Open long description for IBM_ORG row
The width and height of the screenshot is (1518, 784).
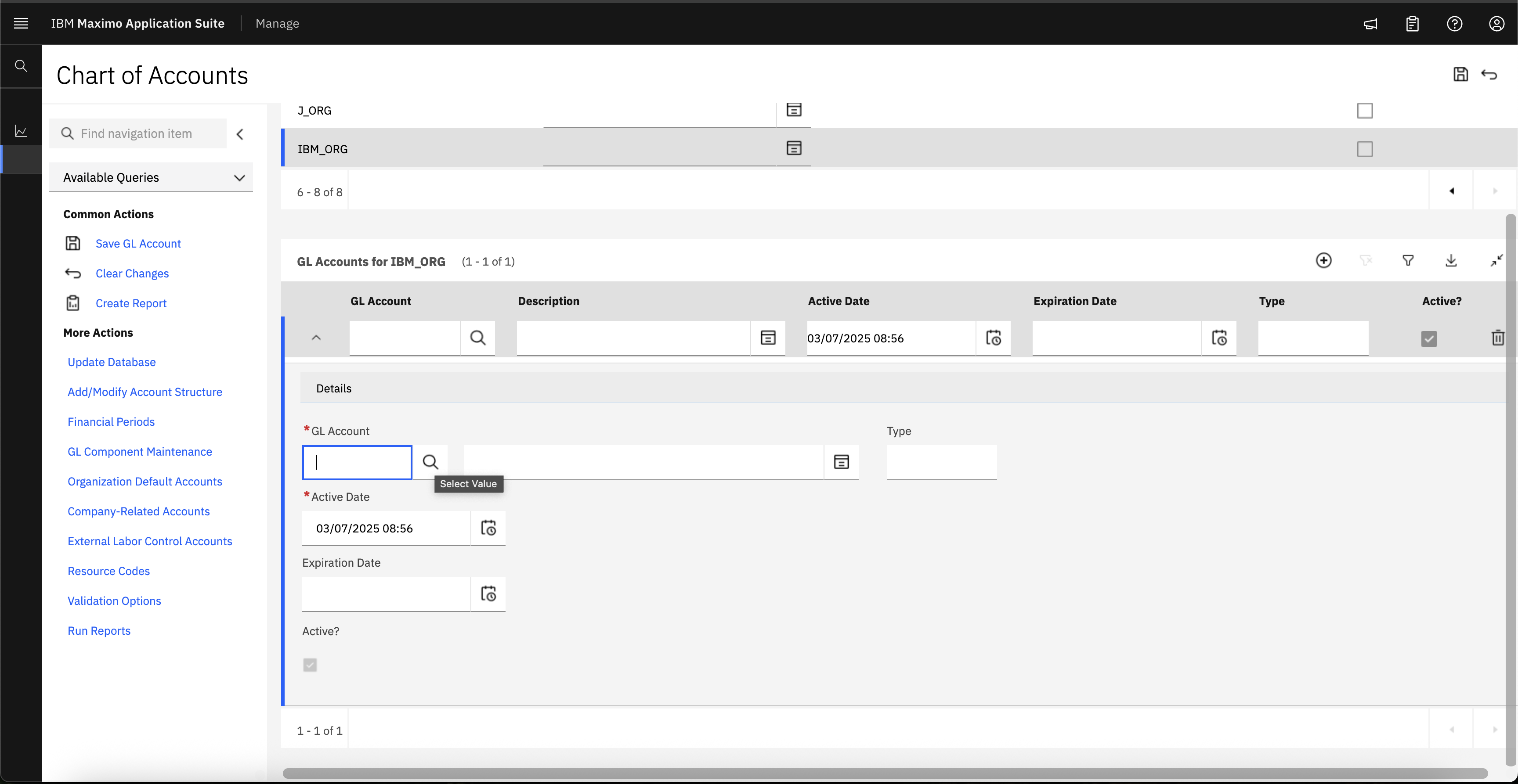tap(794, 148)
